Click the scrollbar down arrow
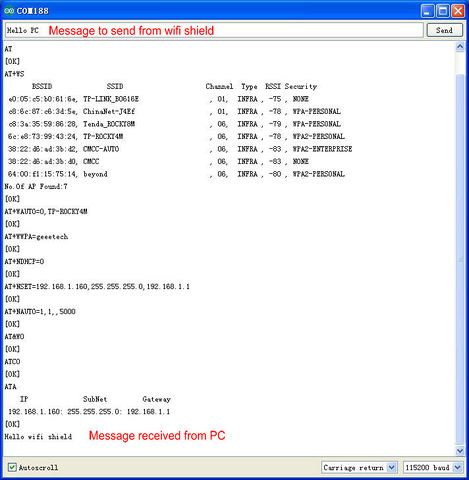 [460, 451]
